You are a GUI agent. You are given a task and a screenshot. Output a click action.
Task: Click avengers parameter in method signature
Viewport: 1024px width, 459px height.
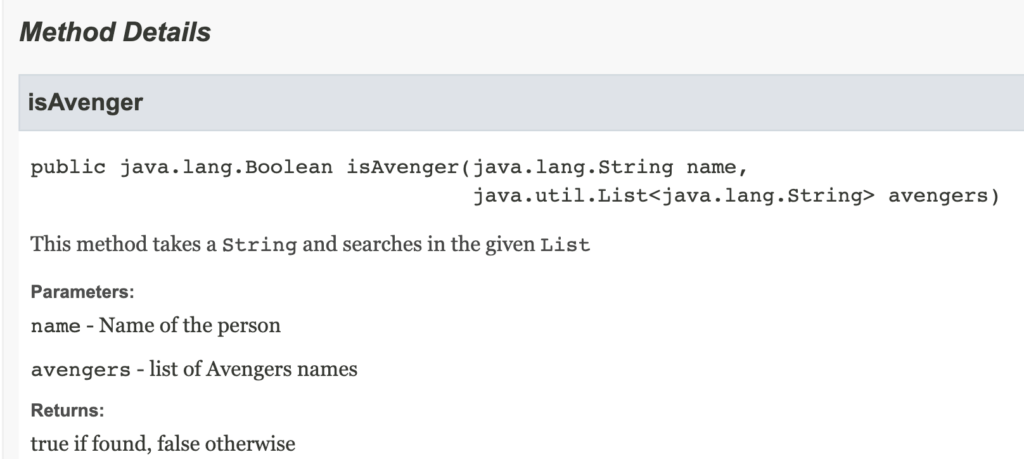(x=938, y=196)
